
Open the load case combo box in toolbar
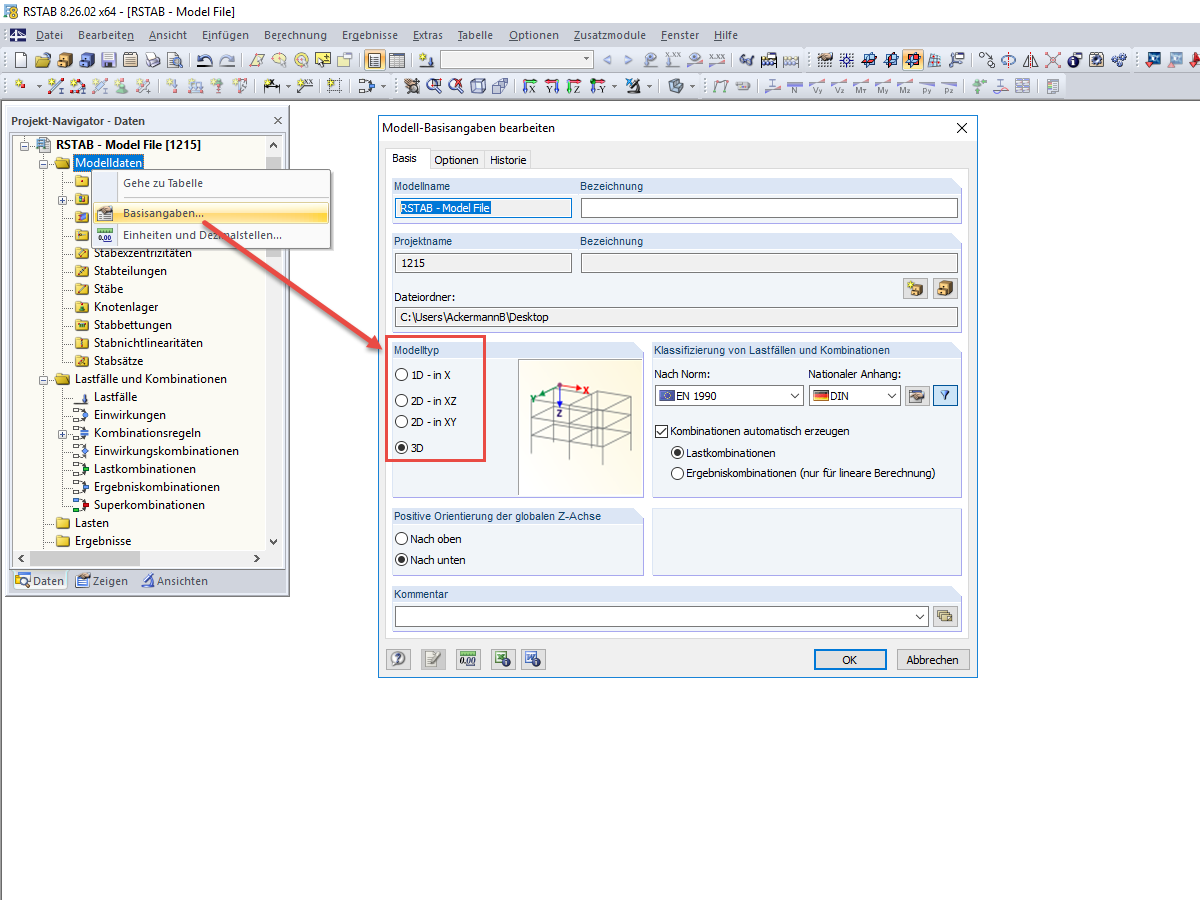point(516,60)
